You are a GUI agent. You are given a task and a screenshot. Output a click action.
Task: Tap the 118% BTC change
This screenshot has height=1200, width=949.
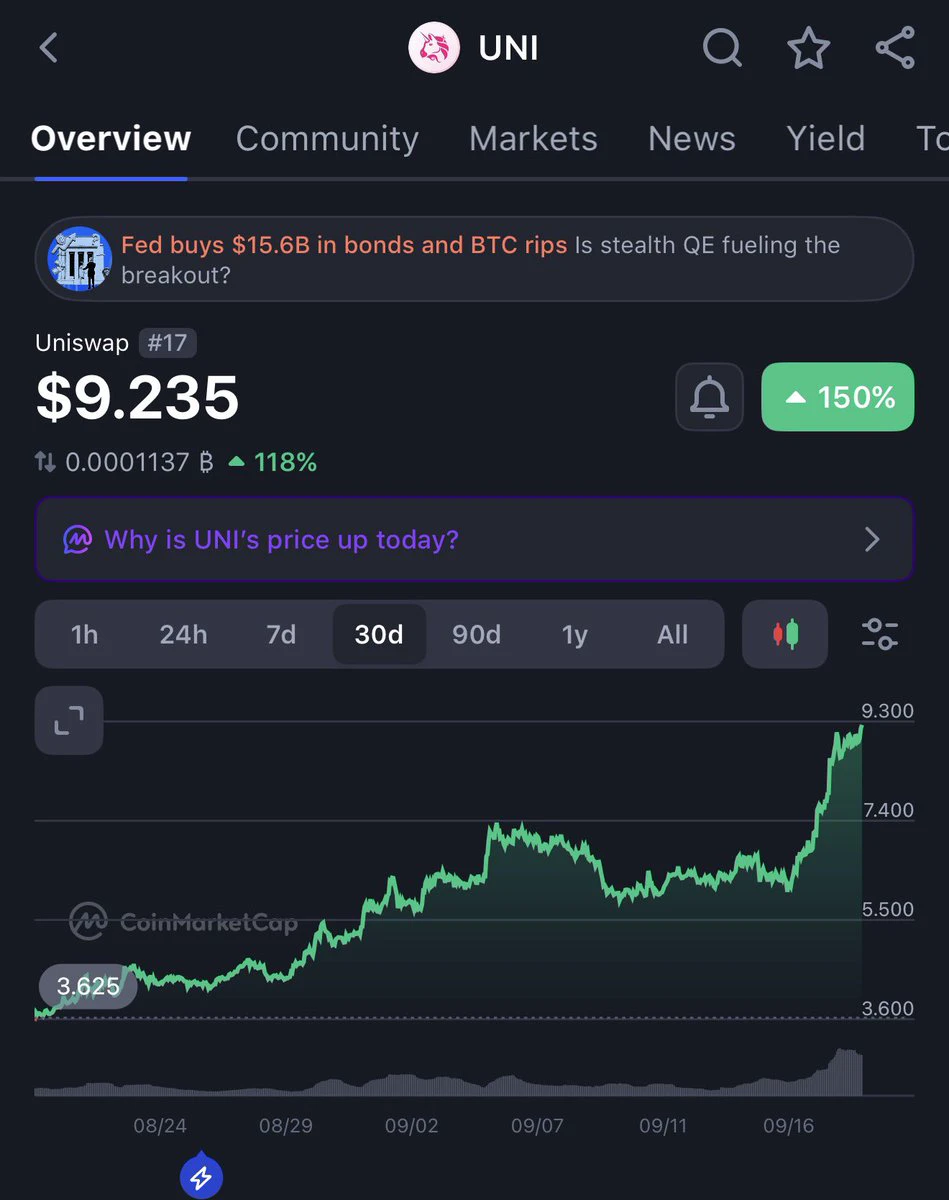[x=273, y=462]
